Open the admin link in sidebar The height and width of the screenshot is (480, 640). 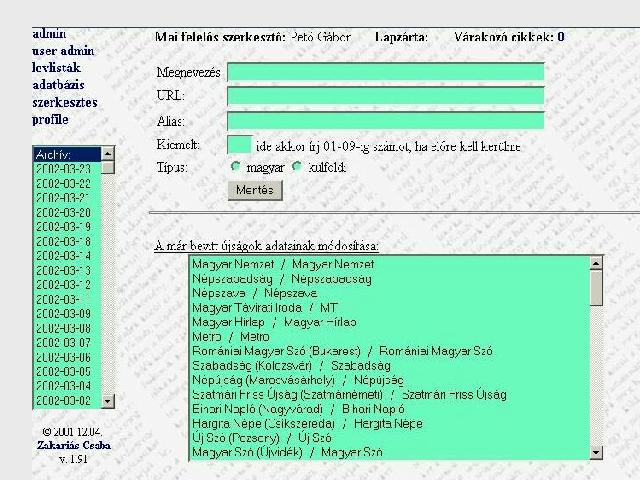coord(49,33)
